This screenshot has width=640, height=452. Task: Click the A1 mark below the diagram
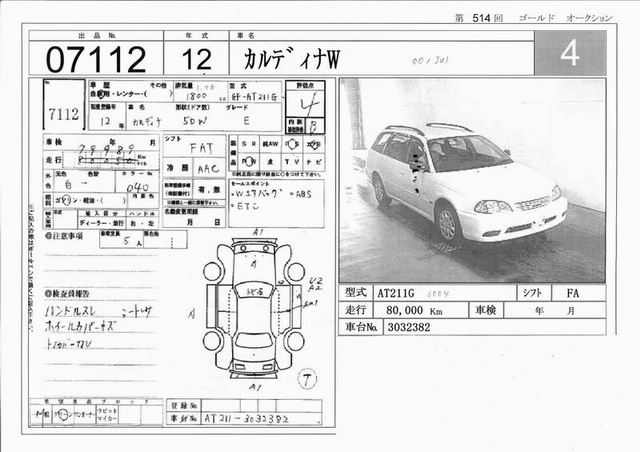tap(255, 387)
